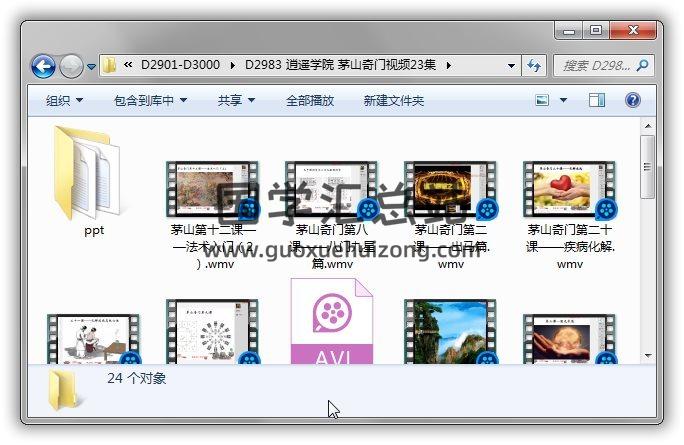The image size is (684, 445).
Task: Change view with the view icon
Action: point(542,100)
